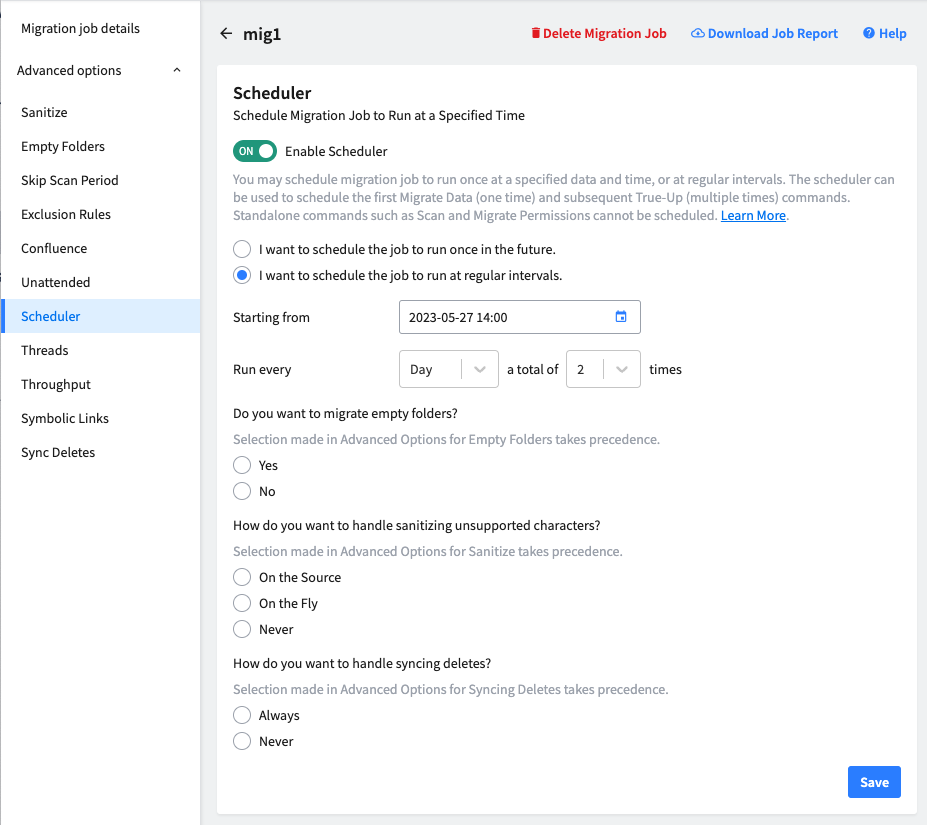Collapse the Advanced options section
This screenshot has height=825, width=927.
(176, 70)
